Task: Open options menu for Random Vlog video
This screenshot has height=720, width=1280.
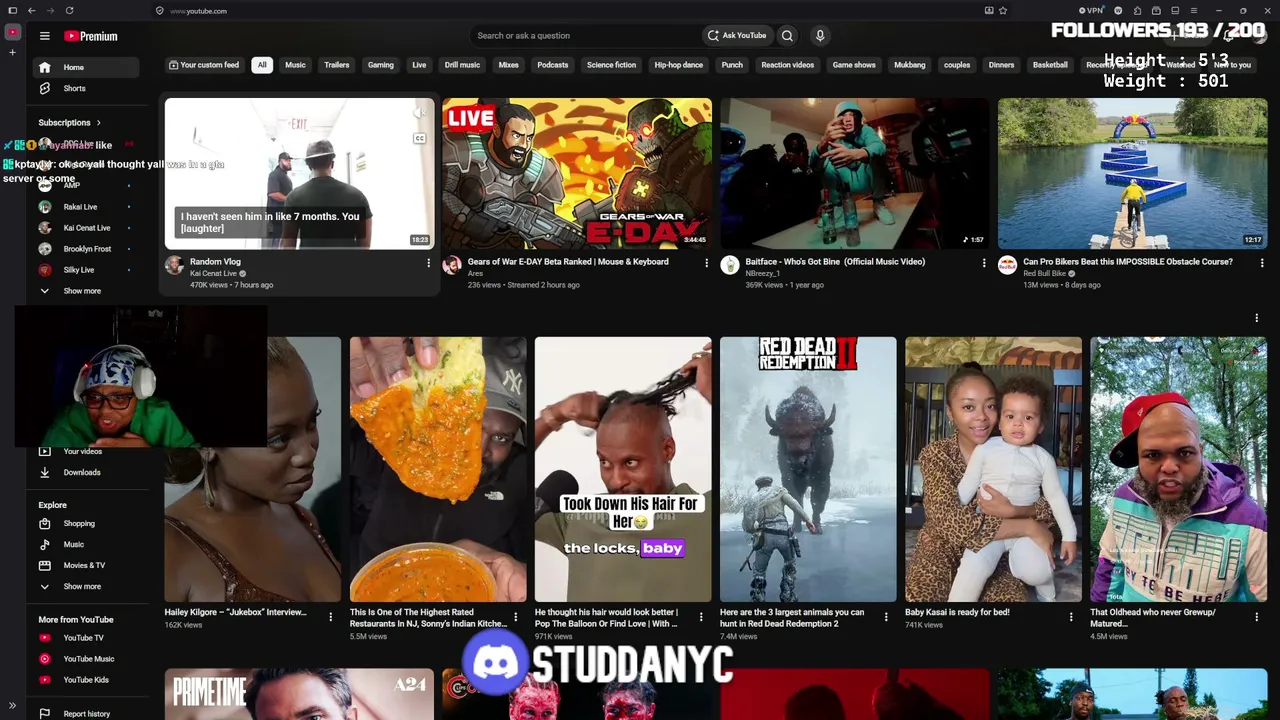Action: 428,263
